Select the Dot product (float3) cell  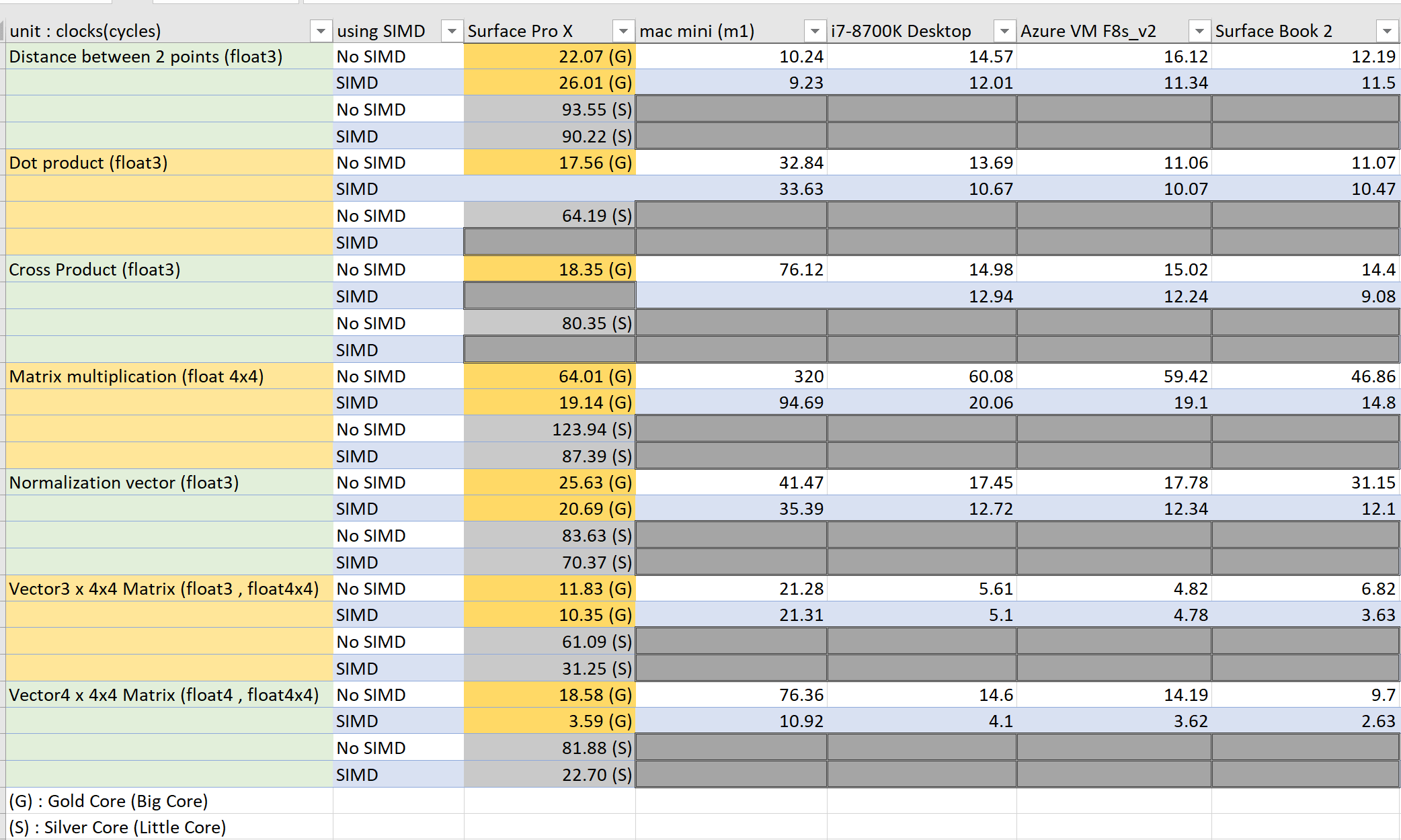click(x=88, y=163)
